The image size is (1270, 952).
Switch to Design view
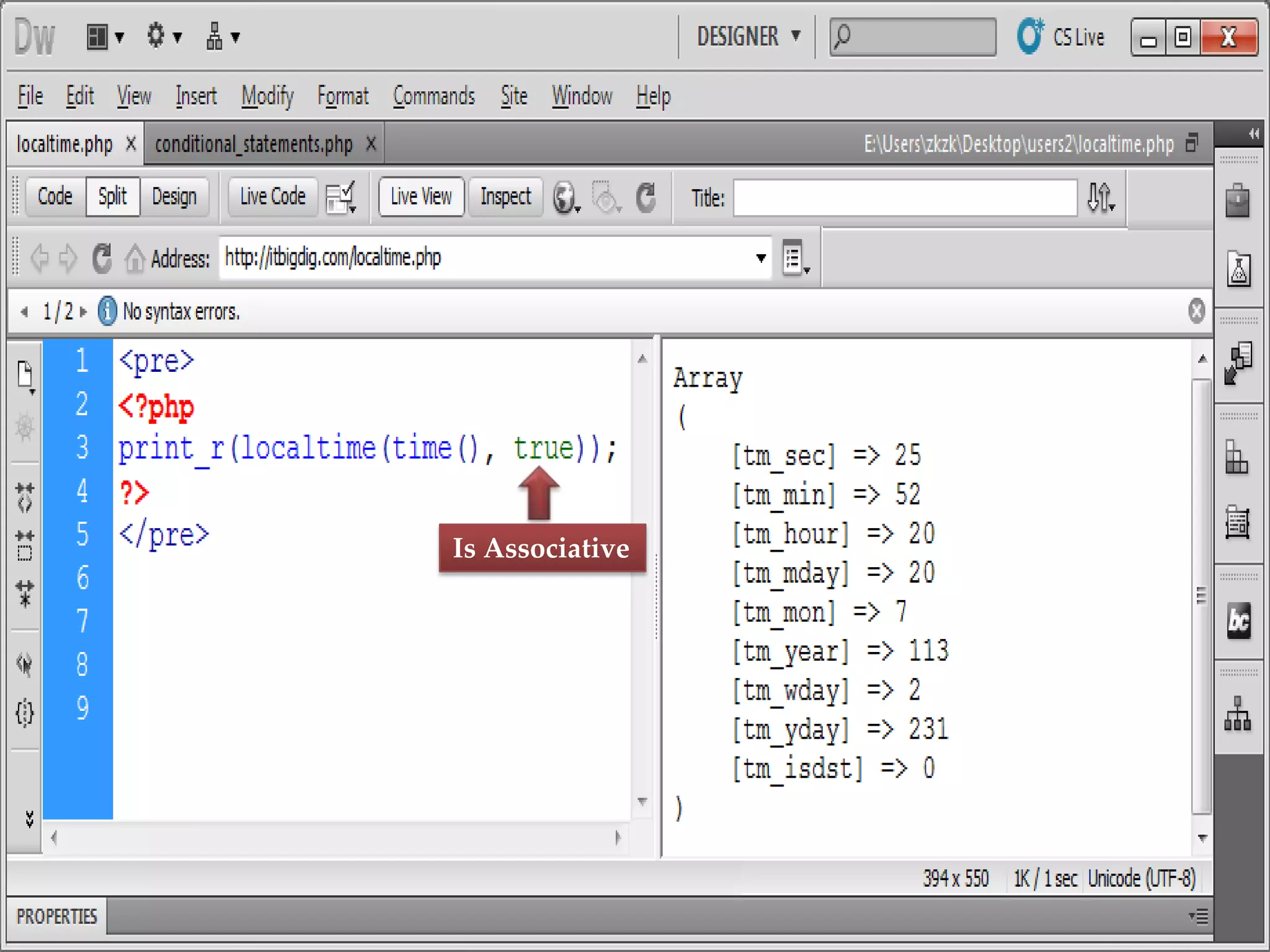[174, 196]
